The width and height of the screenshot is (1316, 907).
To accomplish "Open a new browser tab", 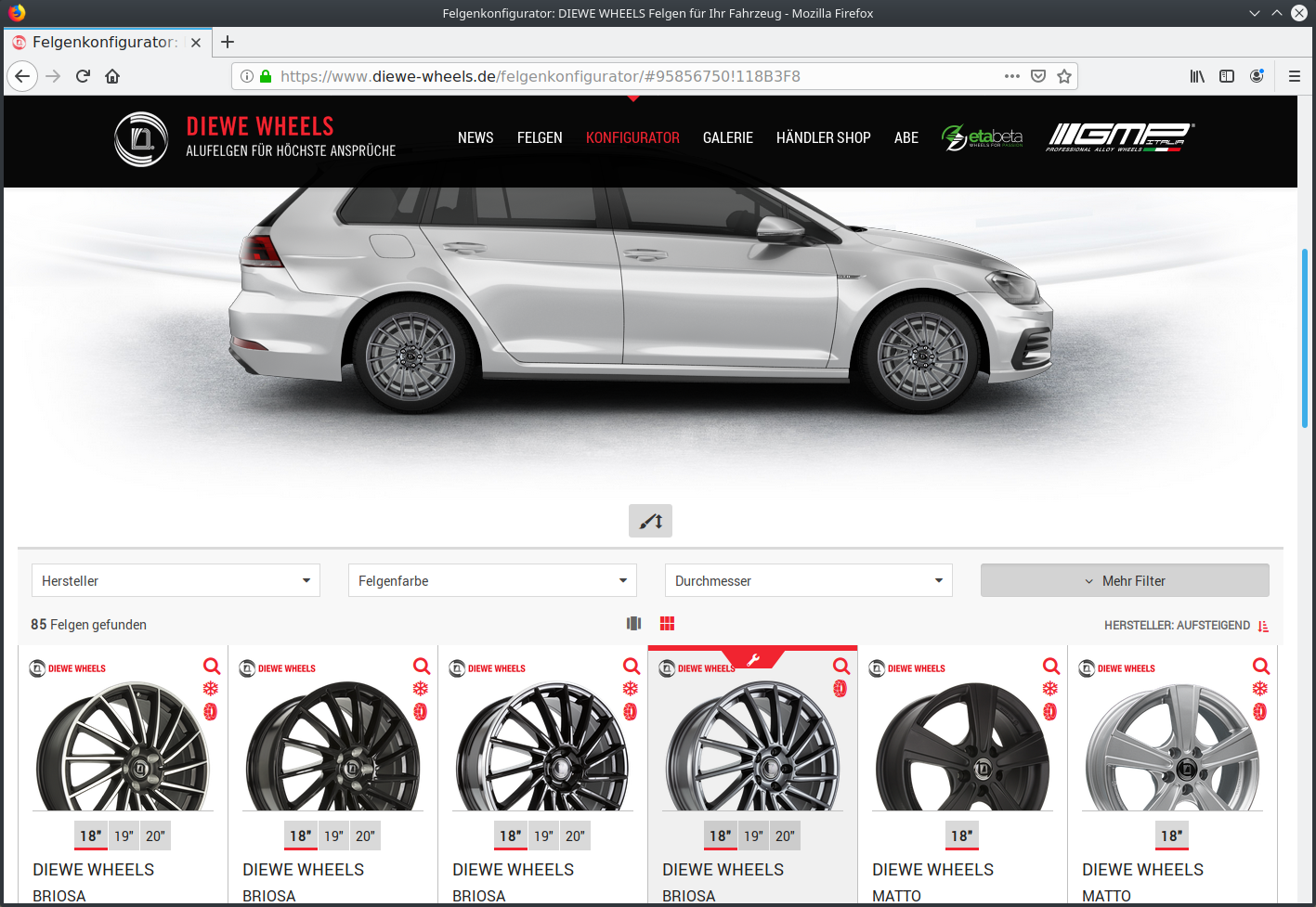I will coord(228,42).
